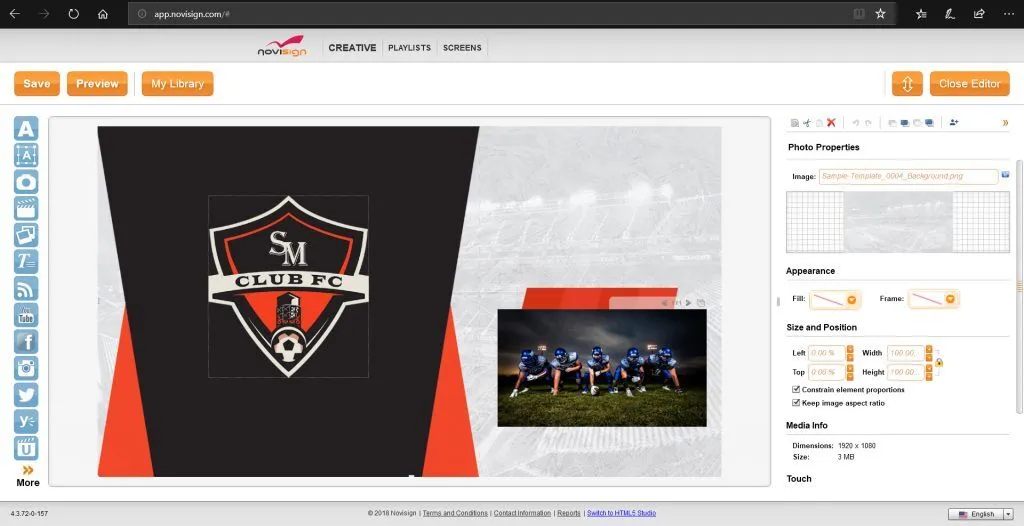Viewport: 1024px width, 526px height.
Task: Insert an RSS feed widget
Action: [x=26, y=288]
